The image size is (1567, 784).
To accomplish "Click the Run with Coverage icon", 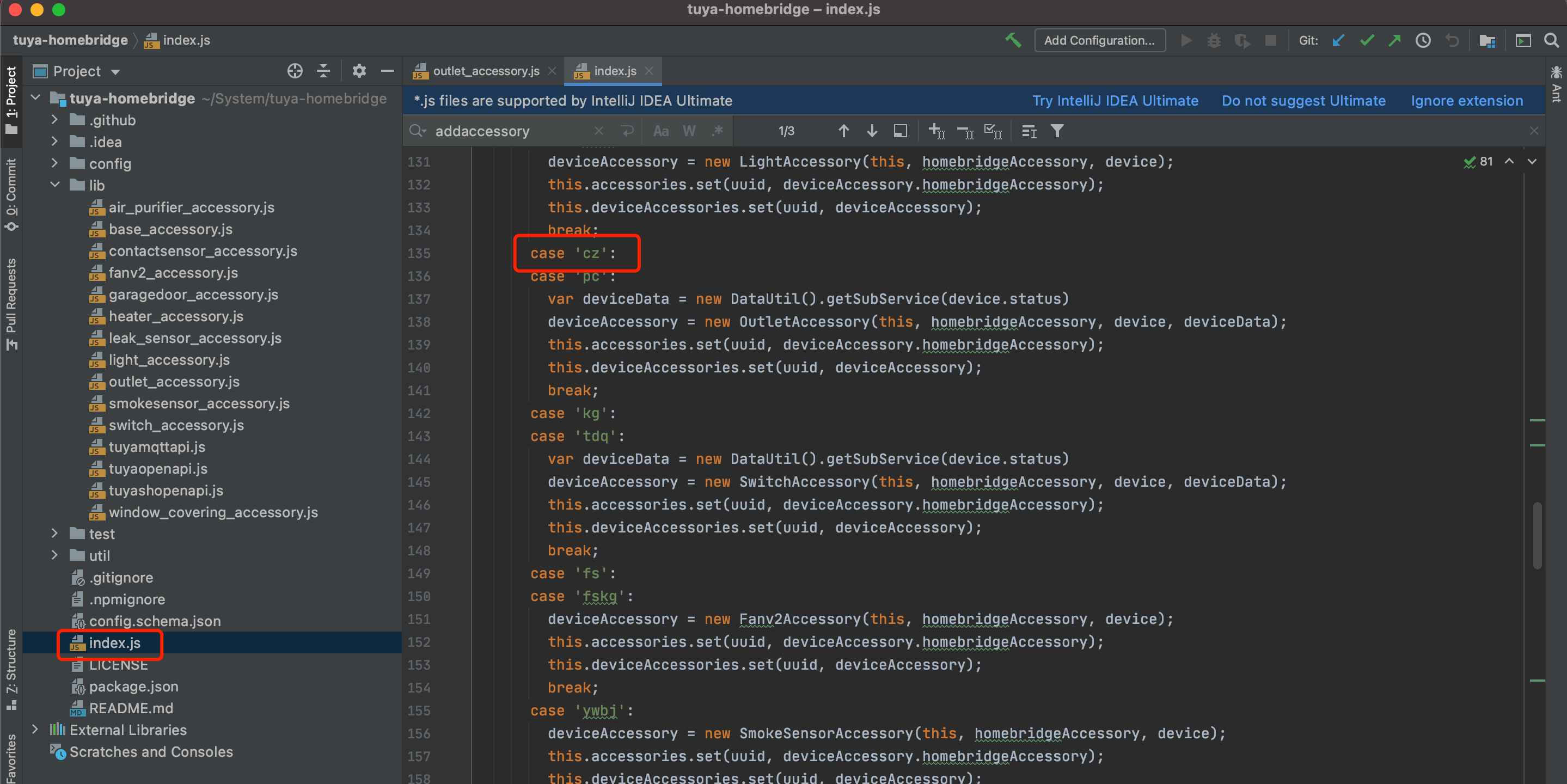I will (x=1241, y=40).
